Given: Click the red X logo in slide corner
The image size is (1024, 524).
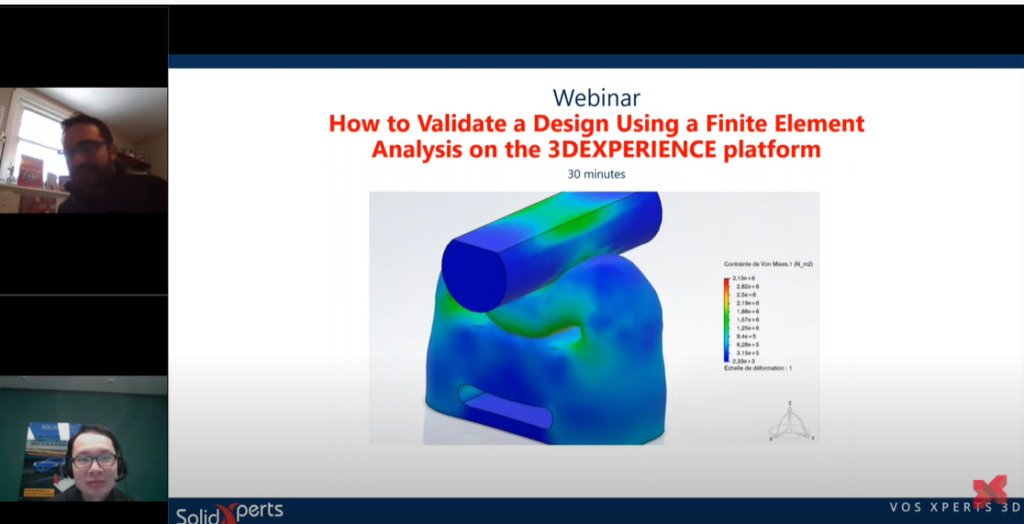Looking at the screenshot, I should (989, 492).
